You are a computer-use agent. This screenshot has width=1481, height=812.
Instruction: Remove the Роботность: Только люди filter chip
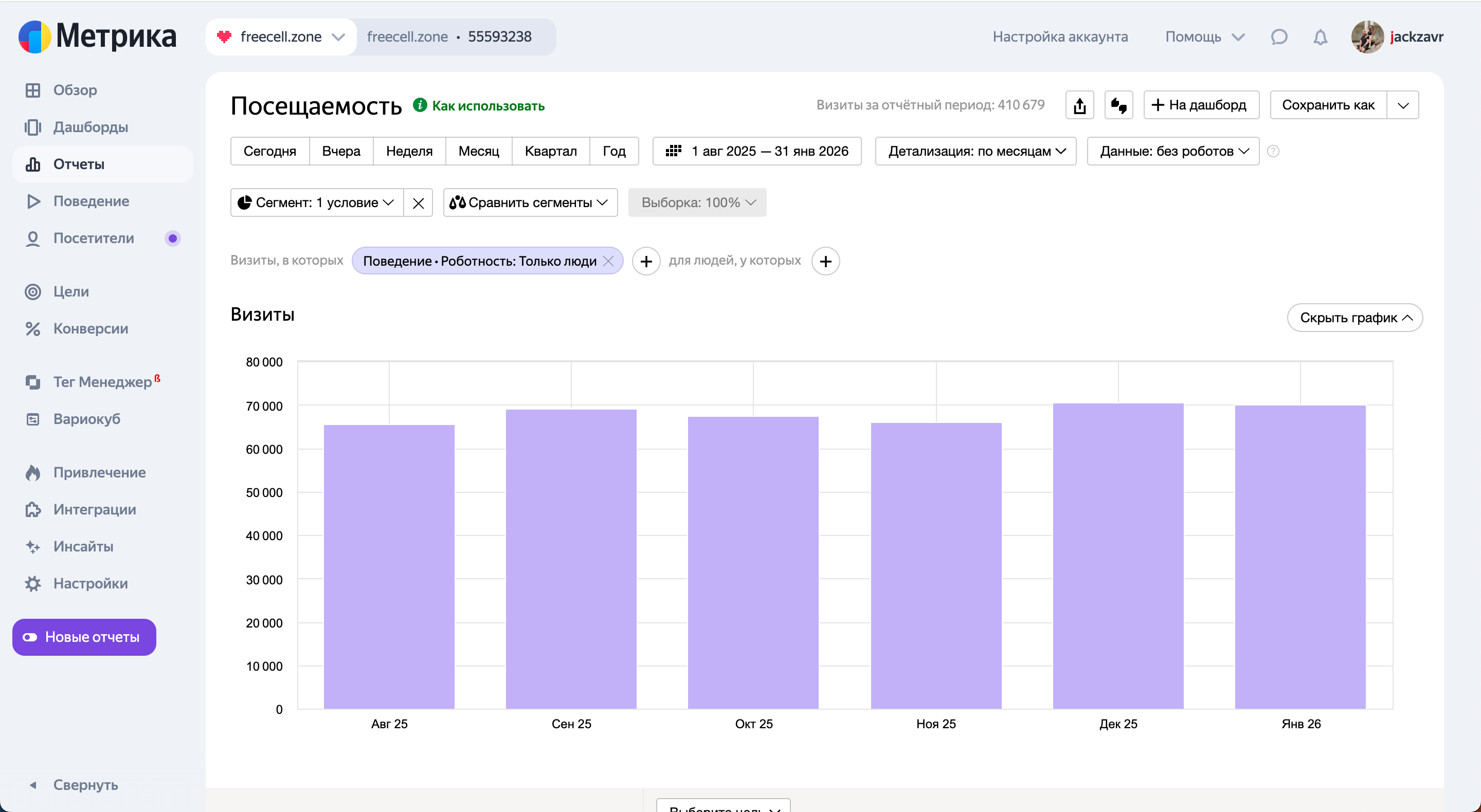(608, 262)
